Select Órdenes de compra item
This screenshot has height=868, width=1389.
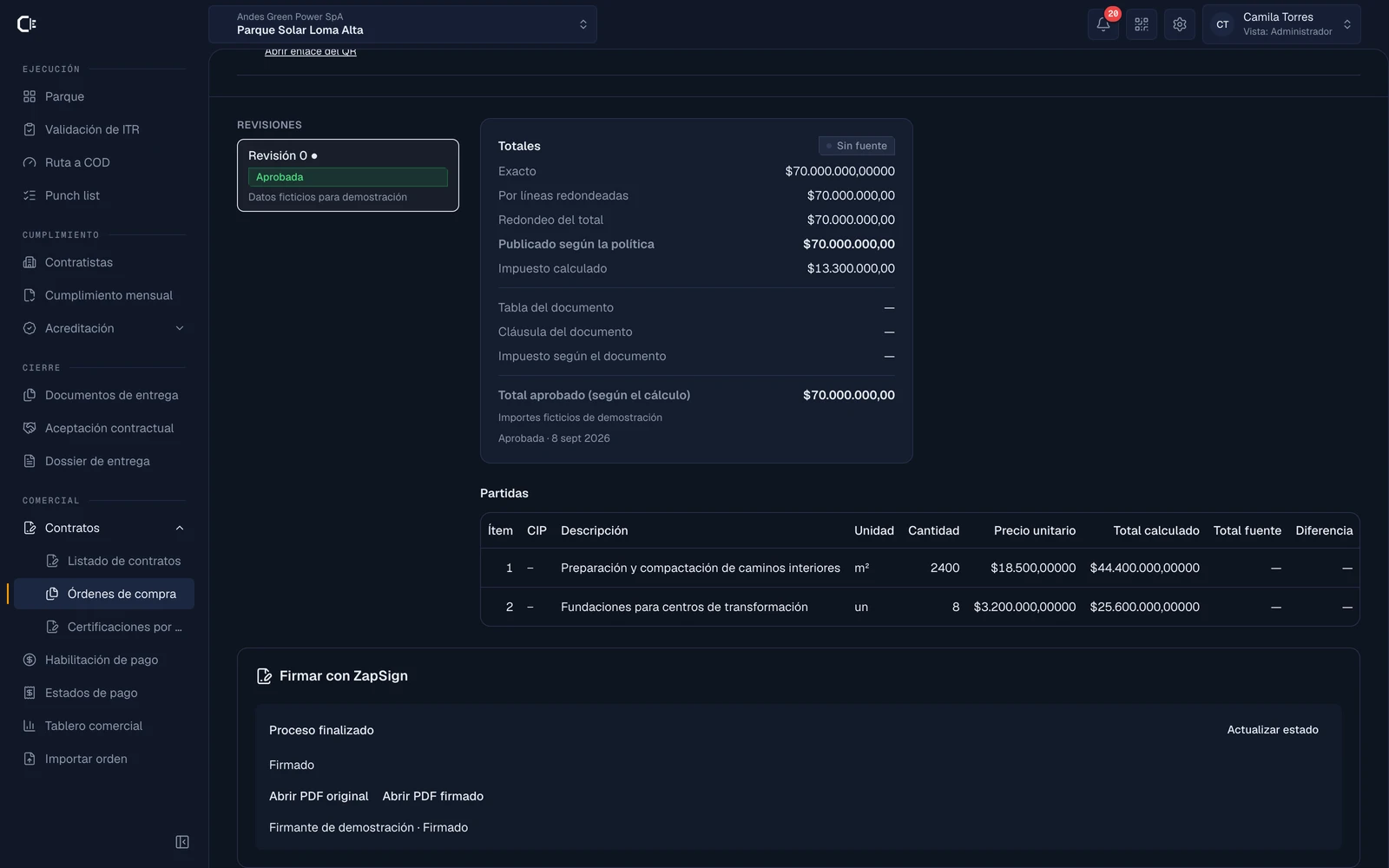(x=104, y=594)
